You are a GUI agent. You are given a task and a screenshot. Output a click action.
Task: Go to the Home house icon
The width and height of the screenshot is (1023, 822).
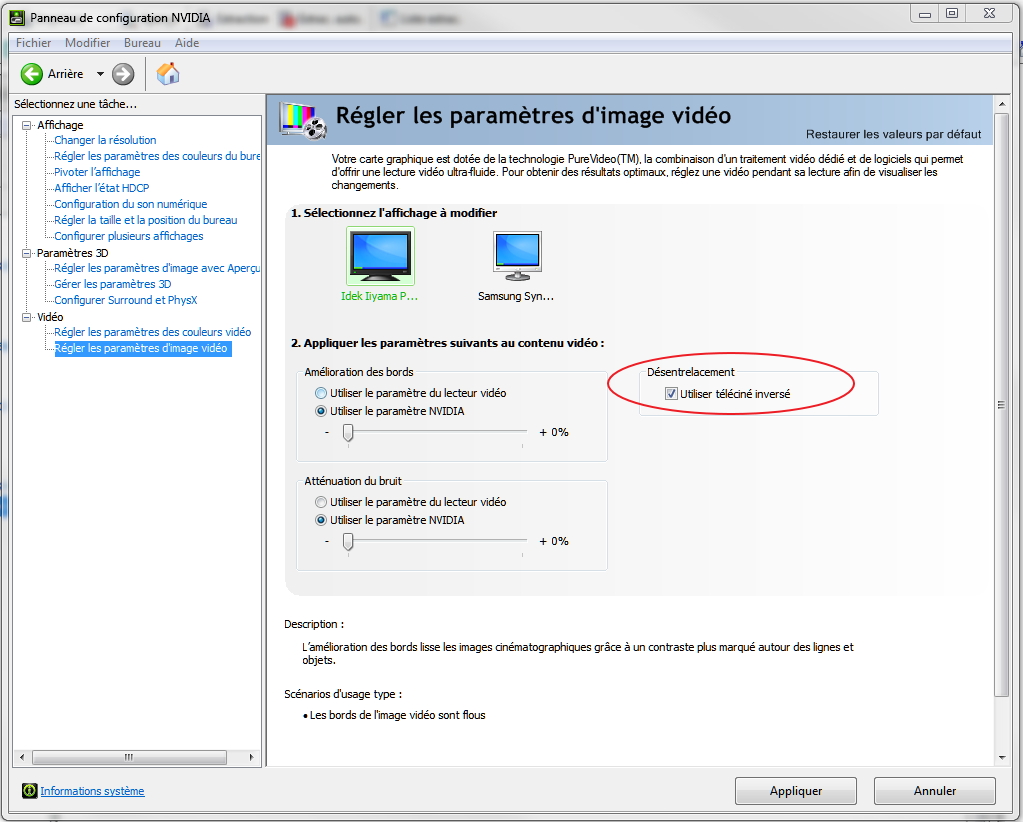(168, 74)
